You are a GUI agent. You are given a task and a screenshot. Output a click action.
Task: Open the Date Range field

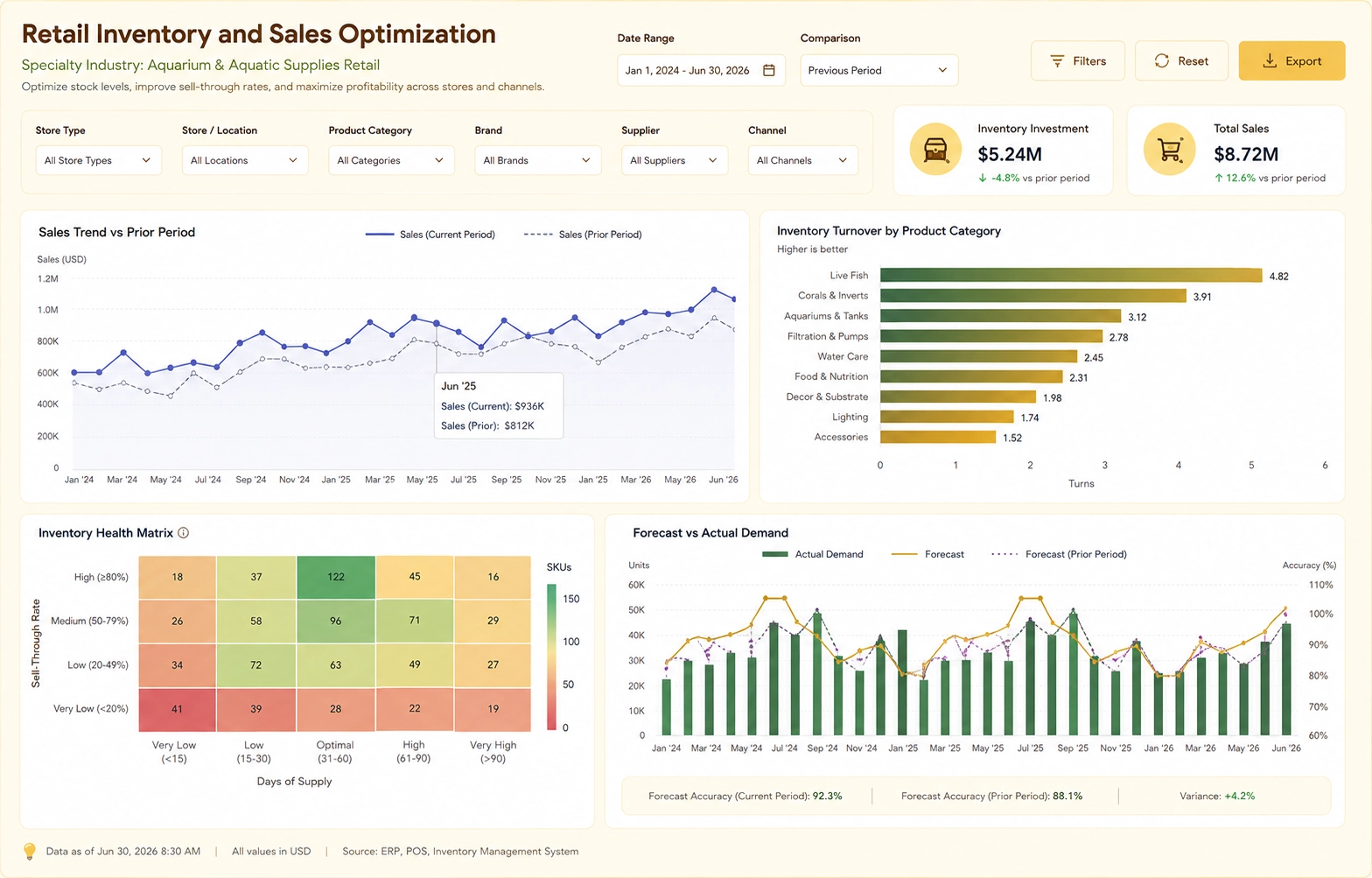(x=701, y=70)
